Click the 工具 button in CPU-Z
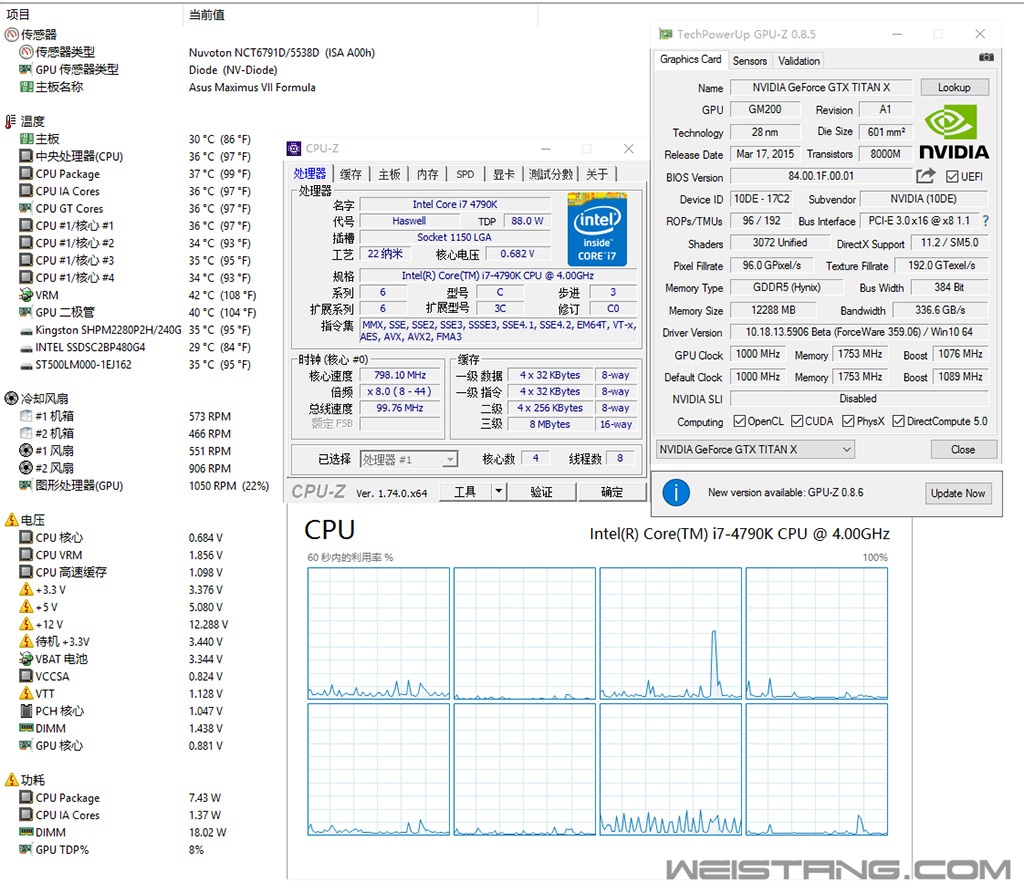 (465, 491)
